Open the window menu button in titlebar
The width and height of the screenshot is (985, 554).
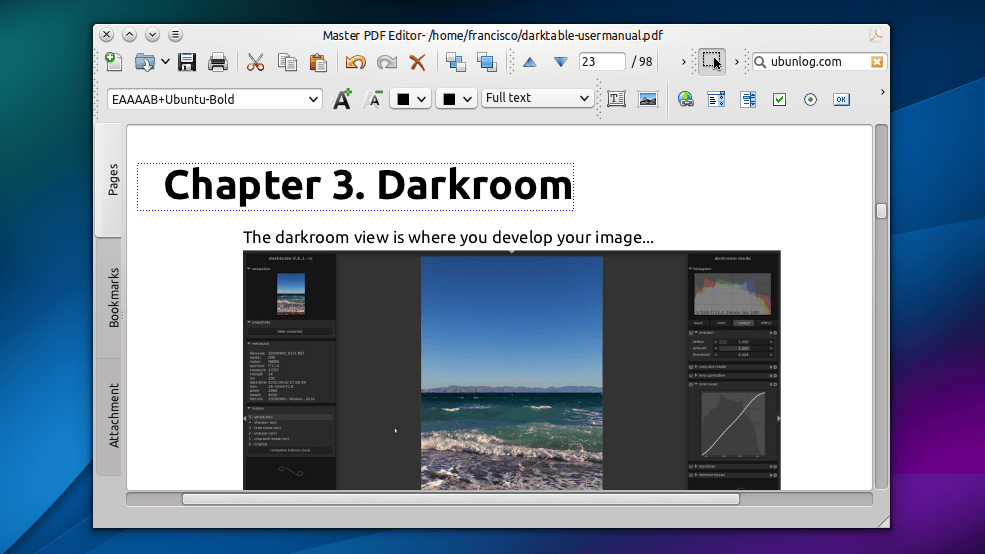pyautogui.click(x=175, y=35)
